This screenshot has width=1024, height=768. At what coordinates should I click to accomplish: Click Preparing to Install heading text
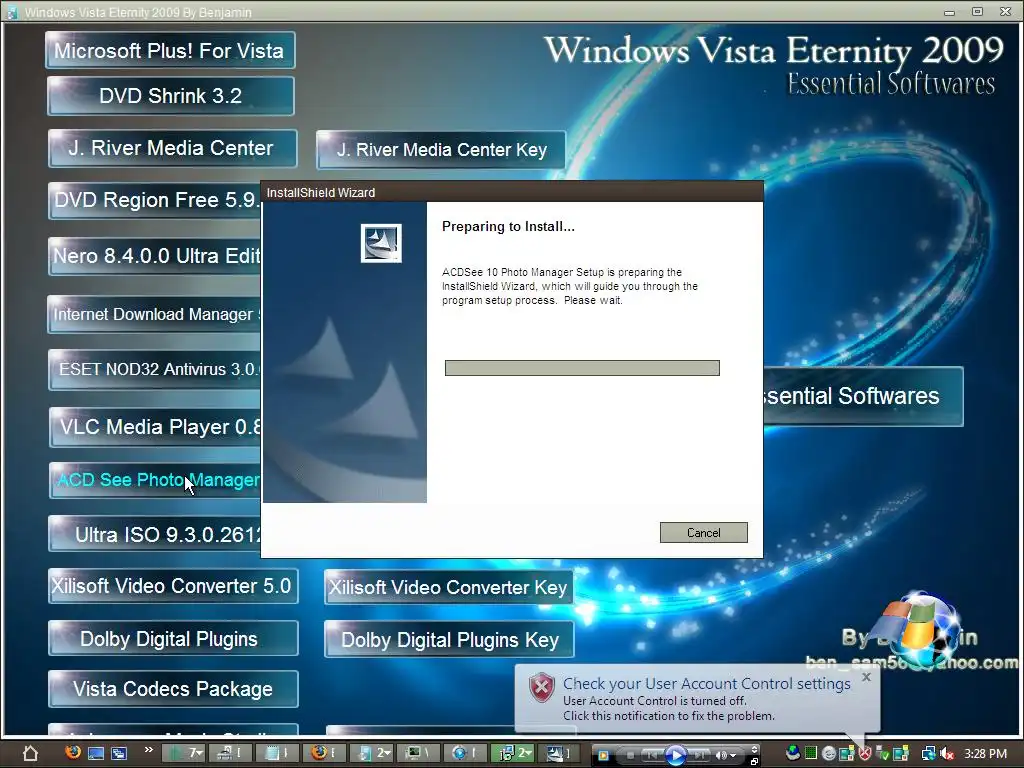tap(508, 227)
